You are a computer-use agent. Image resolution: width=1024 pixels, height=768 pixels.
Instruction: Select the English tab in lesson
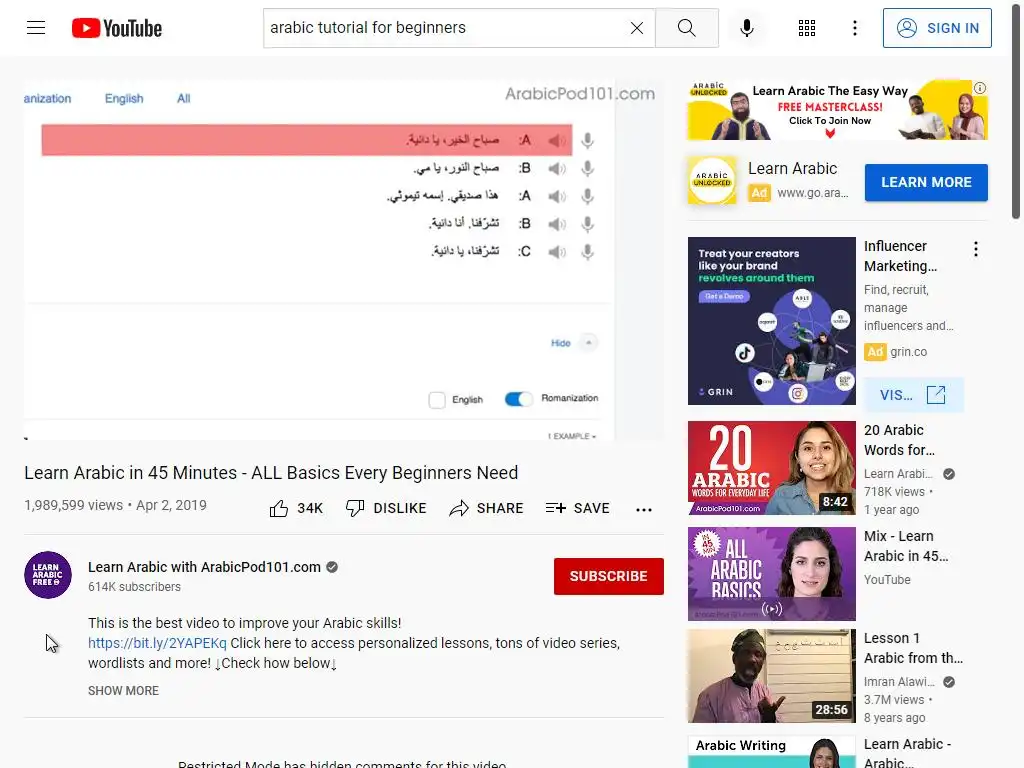pyautogui.click(x=124, y=99)
